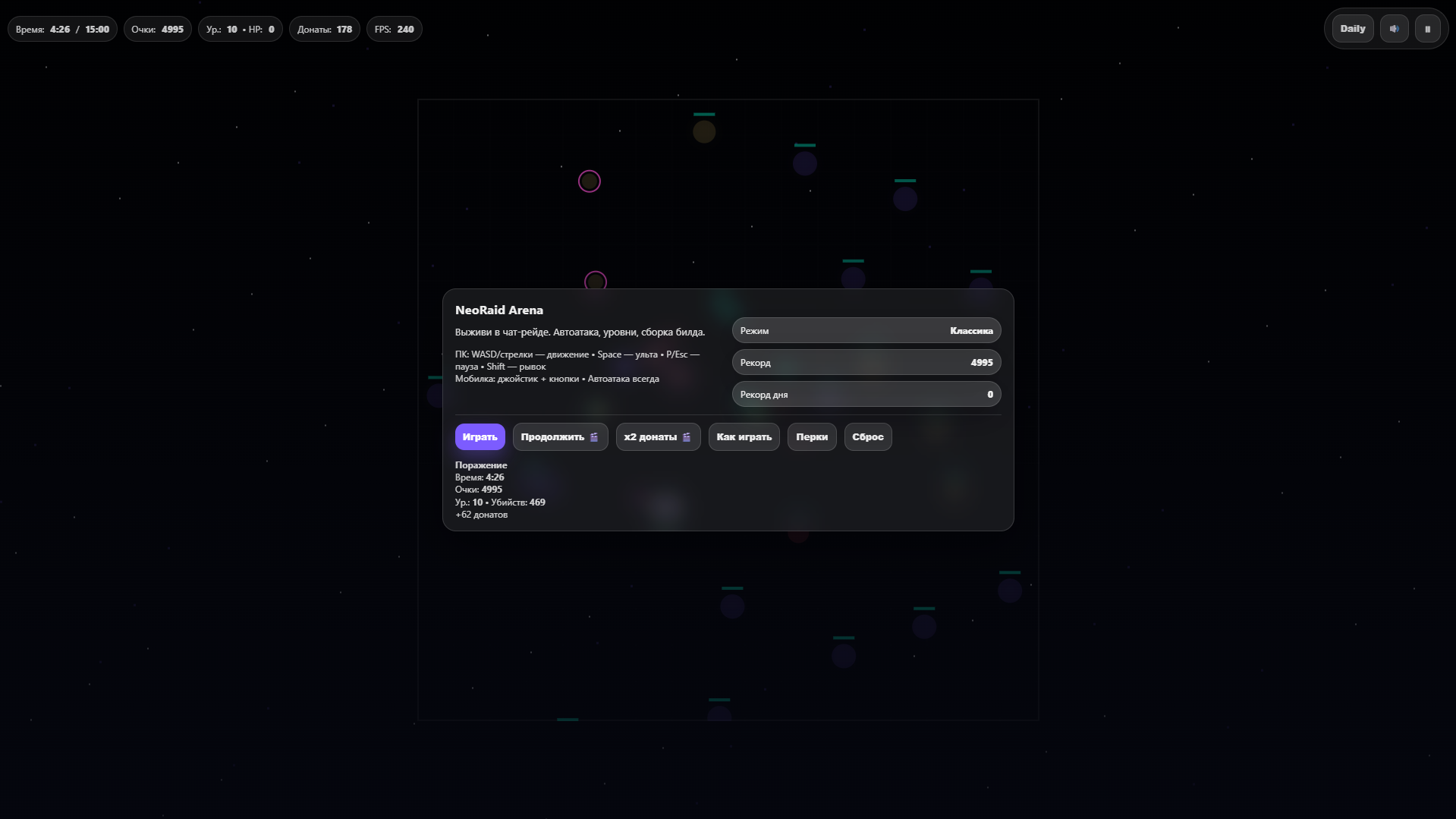Click the FPS 240 indicator pill
1456x819 pixels.
pyautogui.click(x=394, y=30)
